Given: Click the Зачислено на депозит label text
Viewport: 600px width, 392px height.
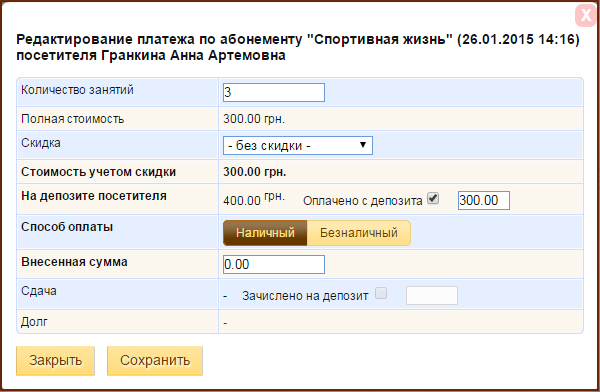Looking at the screenshot, I should [x=305, y=296].
